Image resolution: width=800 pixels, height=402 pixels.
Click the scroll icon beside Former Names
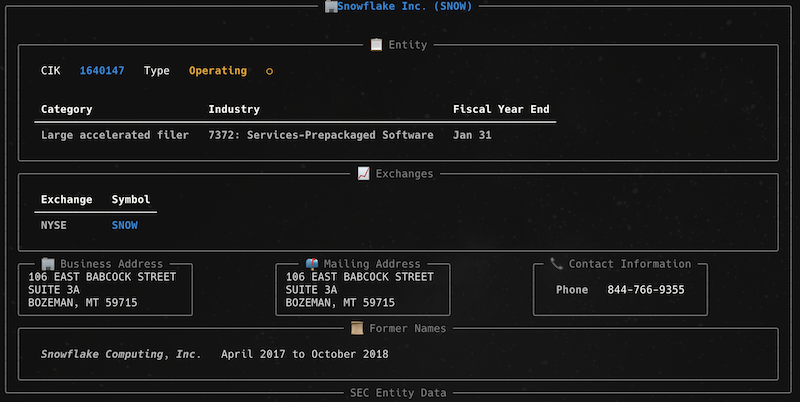[x=357, y=328]
